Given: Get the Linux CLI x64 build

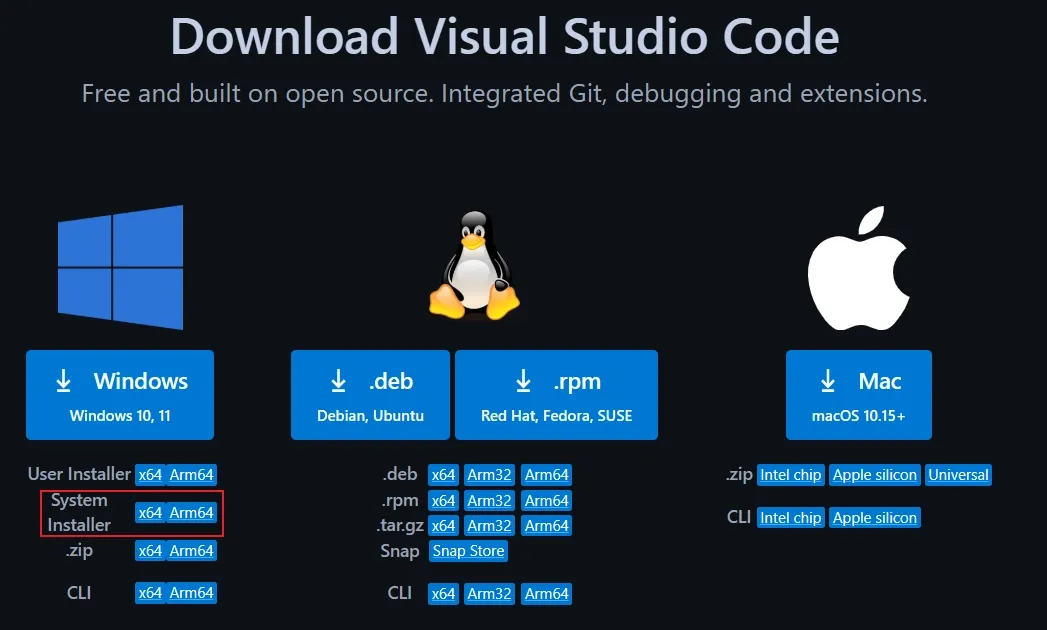Looking at the screenshot, I should tap(443, 593).
